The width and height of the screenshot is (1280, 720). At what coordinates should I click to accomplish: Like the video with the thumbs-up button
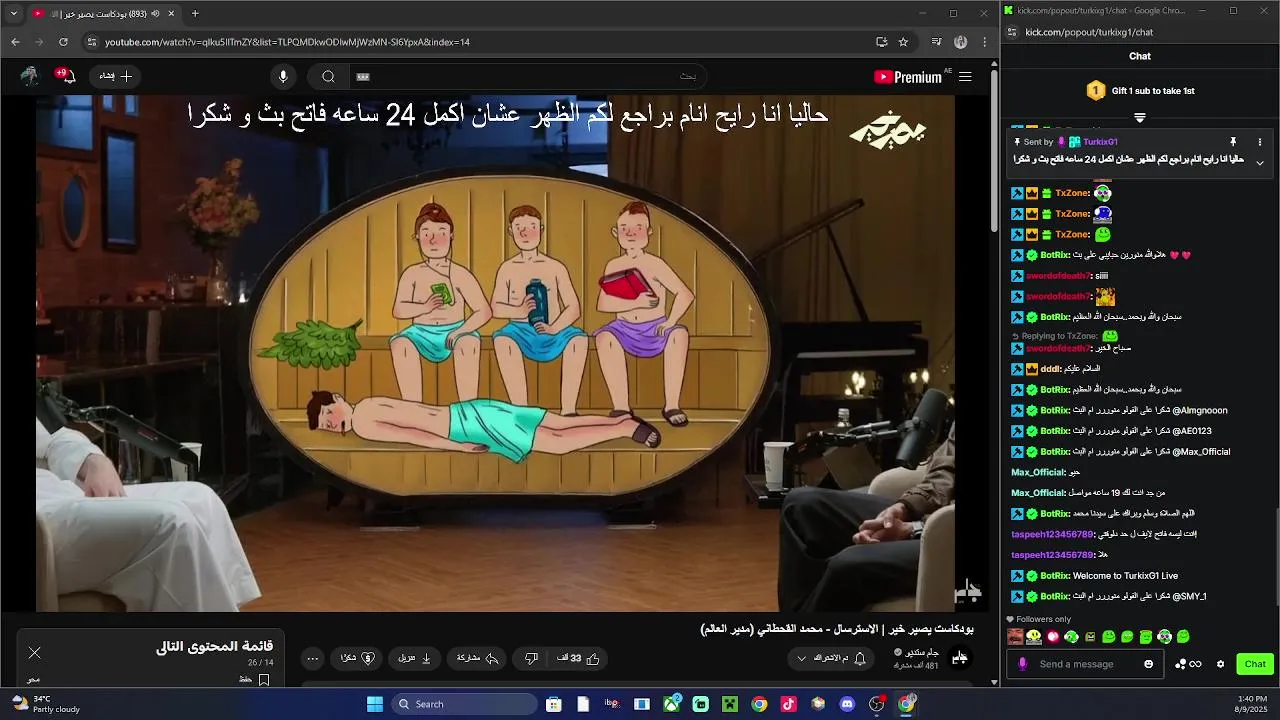(580, 658)
